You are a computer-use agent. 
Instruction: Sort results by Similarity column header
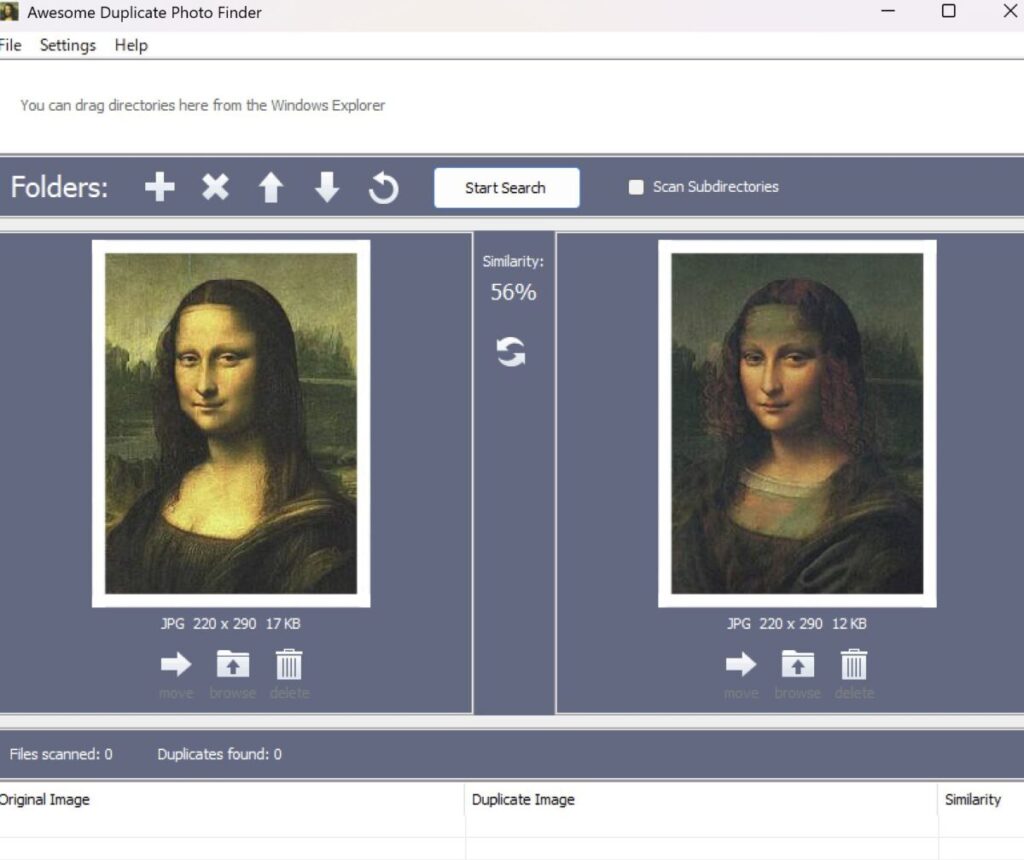click(x=972, y=799)
